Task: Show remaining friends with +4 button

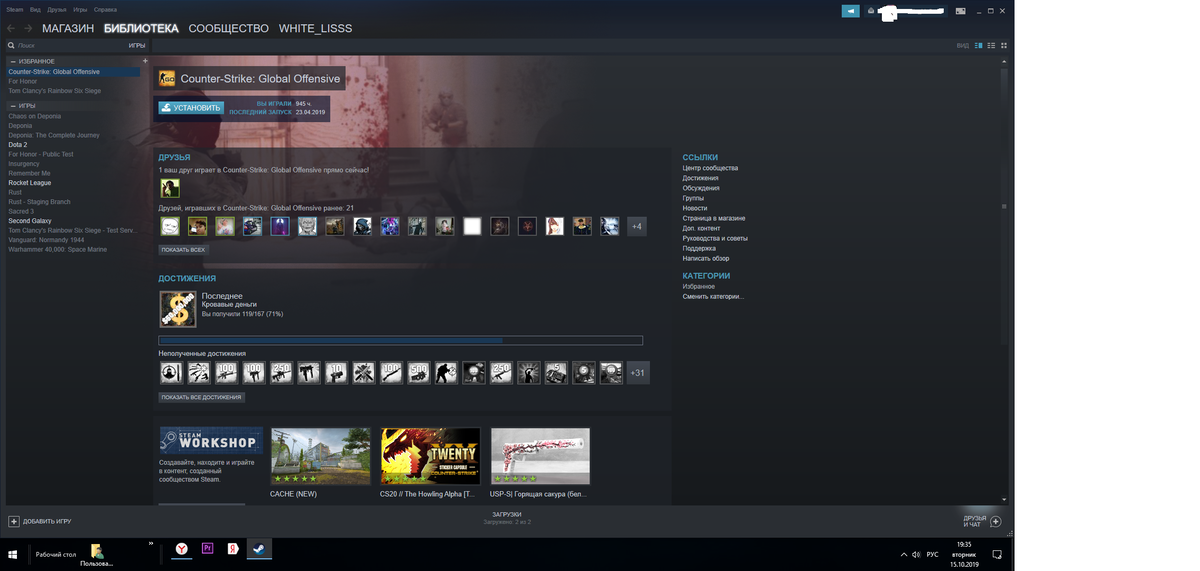Action: click(x=636, y=226)
